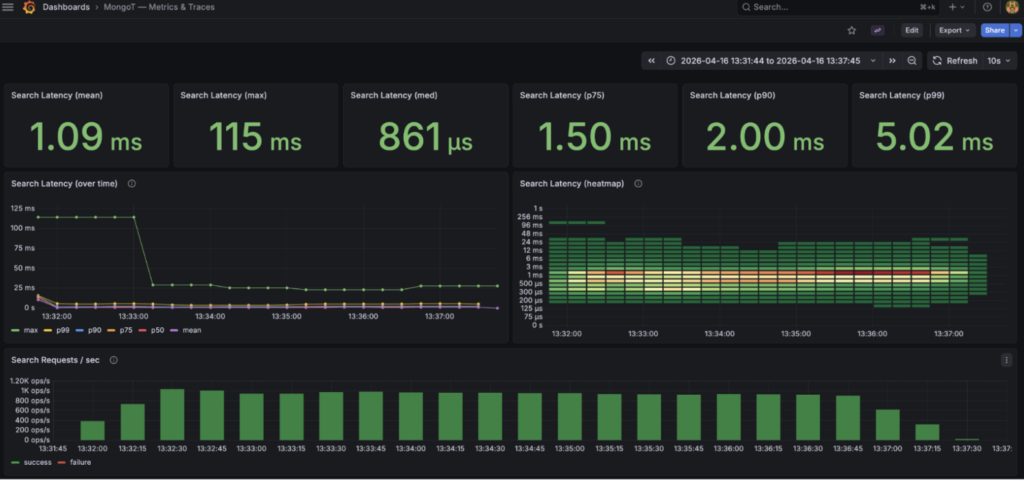Shift time range forward with double-right arrows
Screen dimensions: 1024x481
(x=892, y=61)
